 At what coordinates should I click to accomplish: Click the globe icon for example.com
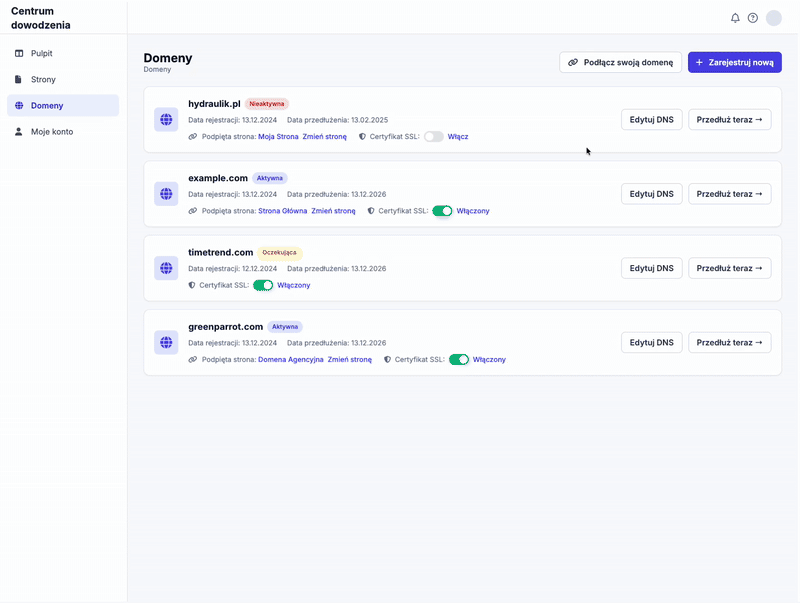click(x=166, y=194)
